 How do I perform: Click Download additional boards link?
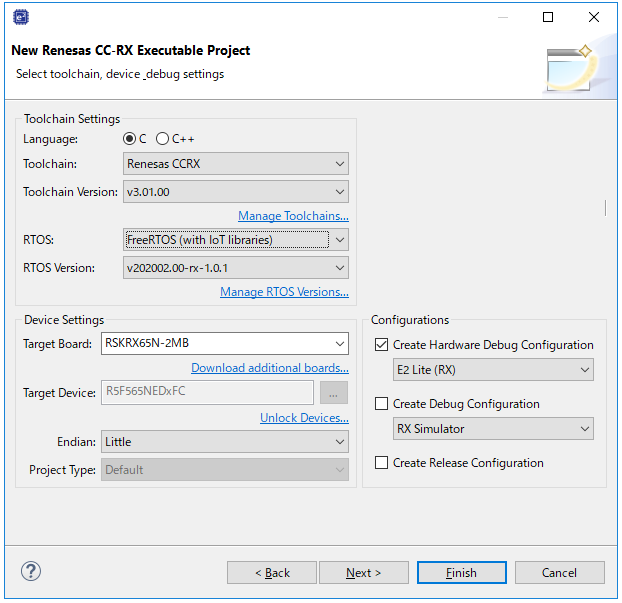coord(270,368)
